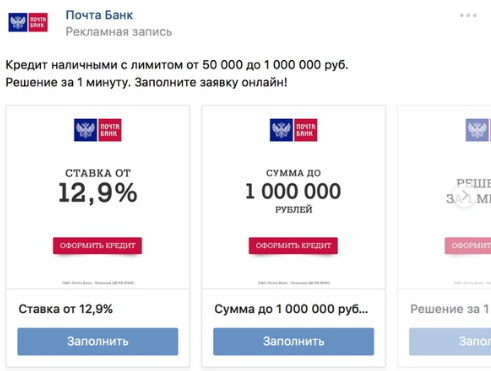The width and height of the screenshot is (491, 371).
Task: Click Оформить кредит on the rate card
Action: coord(97,246)
